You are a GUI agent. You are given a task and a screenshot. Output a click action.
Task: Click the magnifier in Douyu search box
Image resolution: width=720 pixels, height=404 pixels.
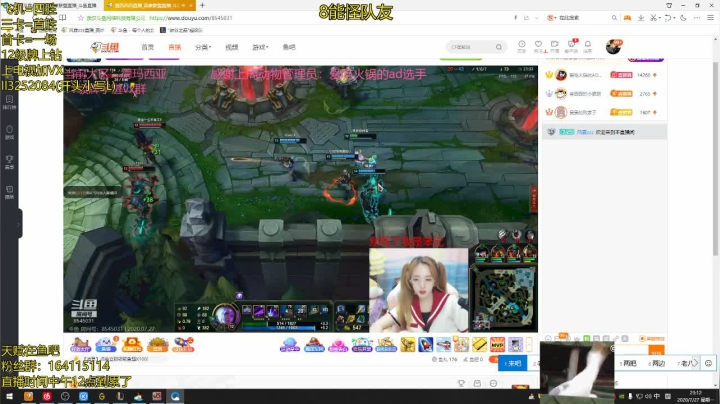tap(499, 47)
